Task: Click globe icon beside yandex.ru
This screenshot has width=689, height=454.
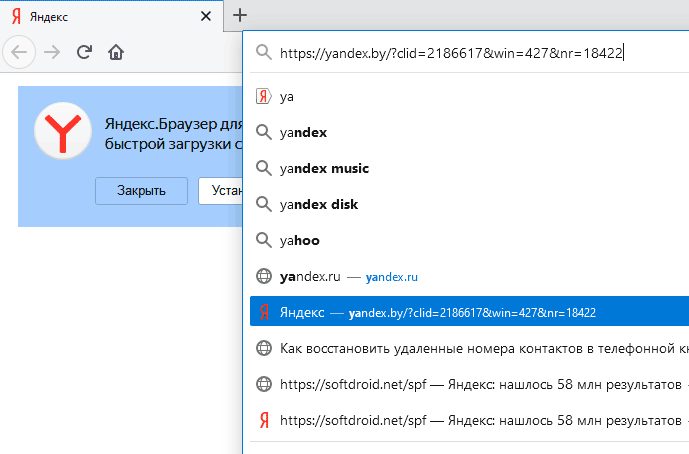Action: point(264,276)
